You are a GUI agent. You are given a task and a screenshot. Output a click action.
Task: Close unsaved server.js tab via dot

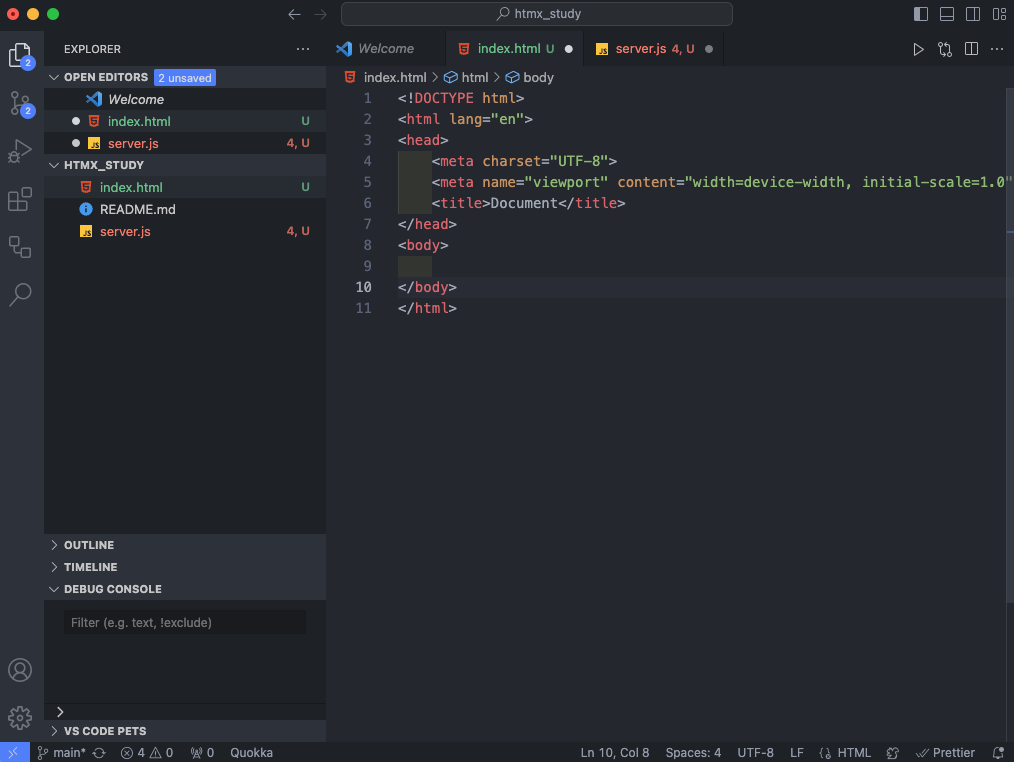(x=709, y=49)
